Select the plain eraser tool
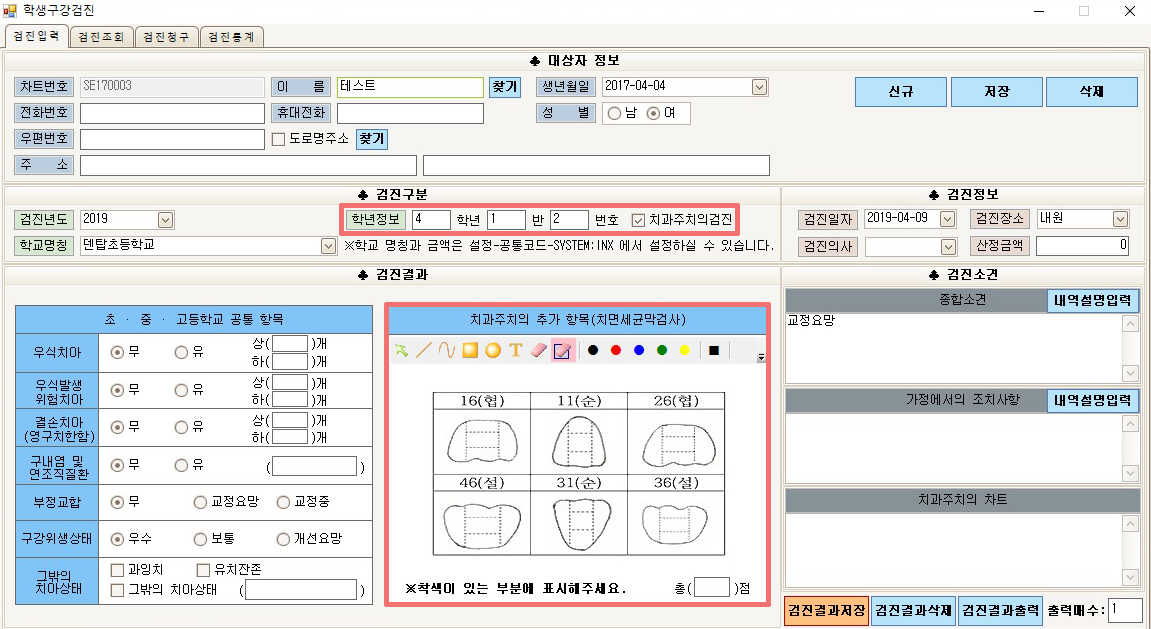Image resolution: width=1151 pixels, height=629 pixels. (539, 351)
